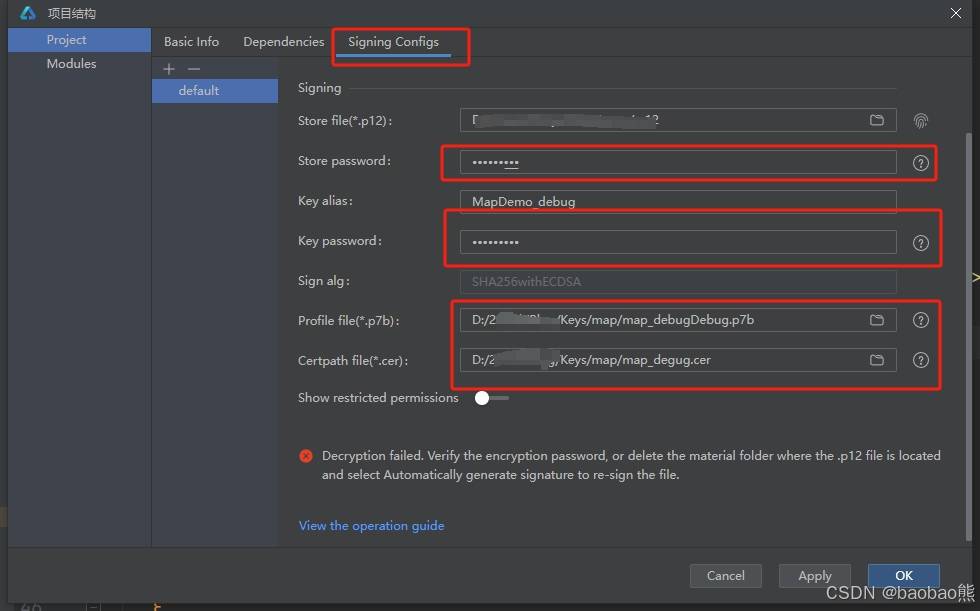Click help icon next to Key password
This screenshot has height=611, width=980.
(x=921, y=243)
